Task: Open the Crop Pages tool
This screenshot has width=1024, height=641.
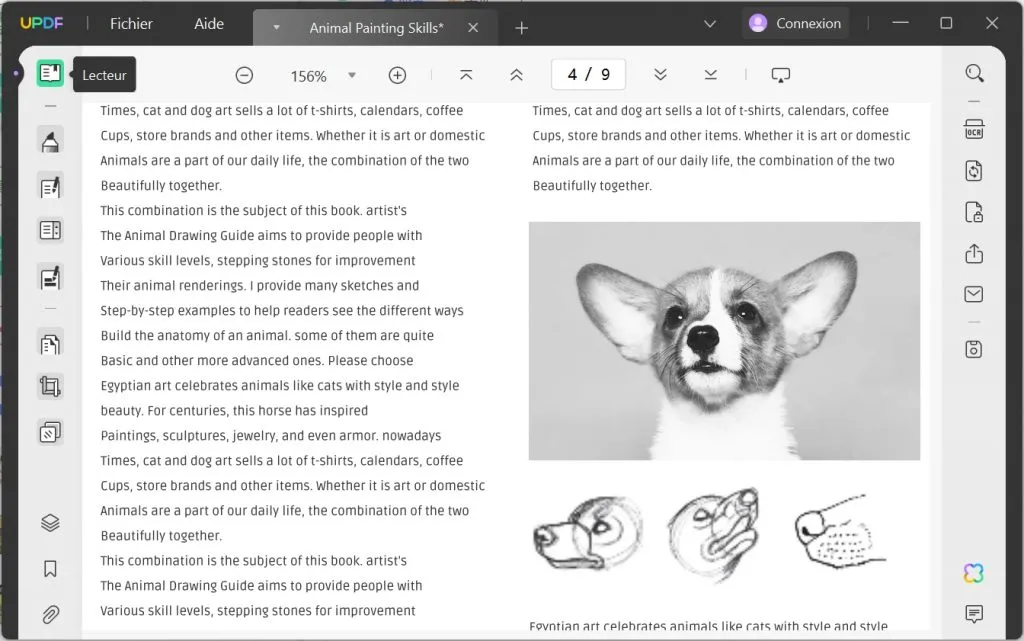Action: click(x=50, y=387)
